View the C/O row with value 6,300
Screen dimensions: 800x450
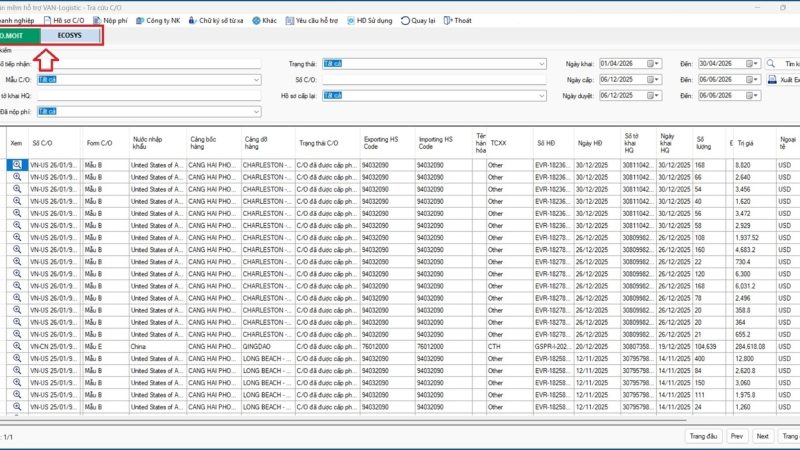[17, 273]
